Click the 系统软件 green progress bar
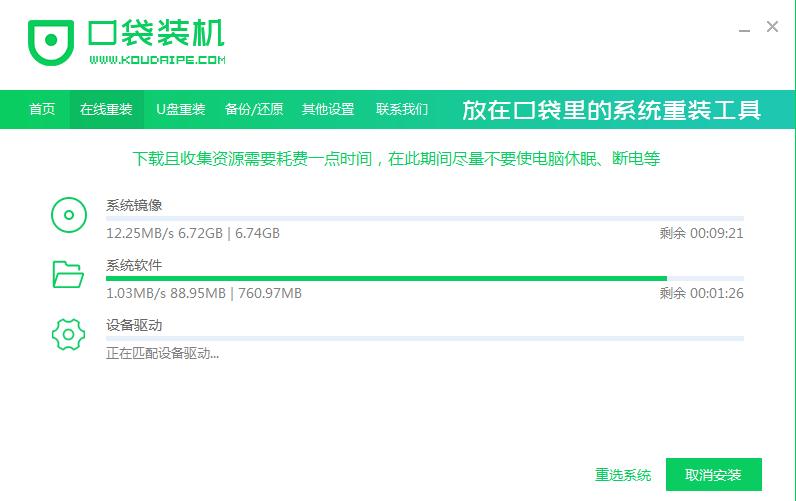 pyautogui.click(x=425, y=279)
